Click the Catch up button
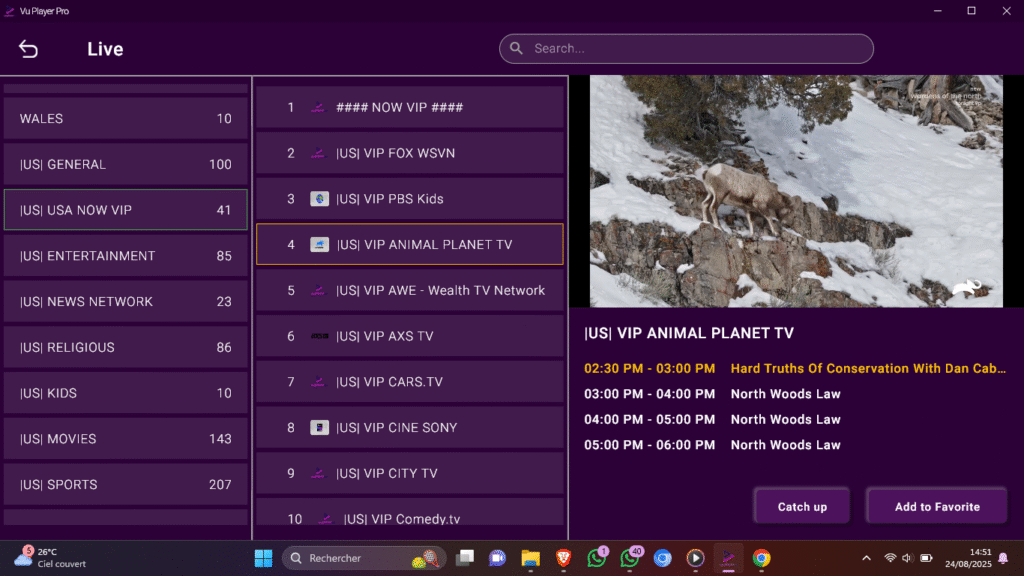Image resolution: width=1024 pixels, height=576 pixels. click(802, 506)
